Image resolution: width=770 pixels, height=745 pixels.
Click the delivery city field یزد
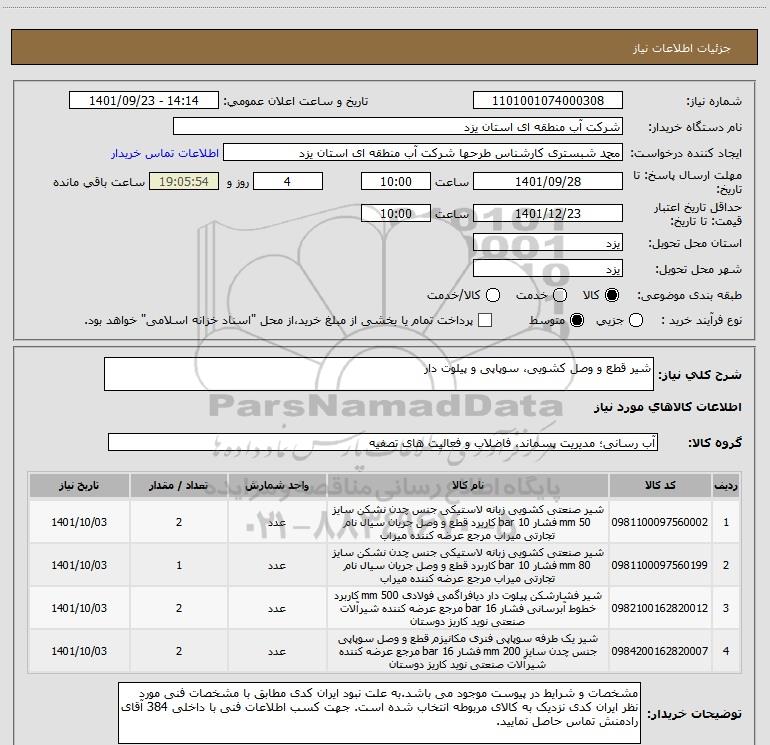pos(548,269)
